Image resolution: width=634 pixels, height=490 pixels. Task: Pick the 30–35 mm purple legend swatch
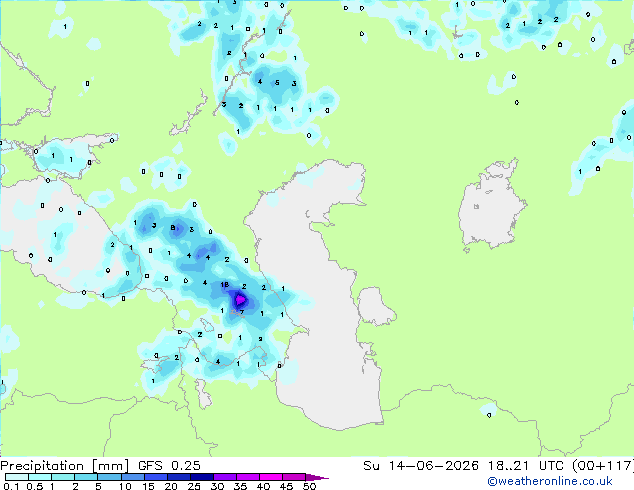click(x=224, y=477)
